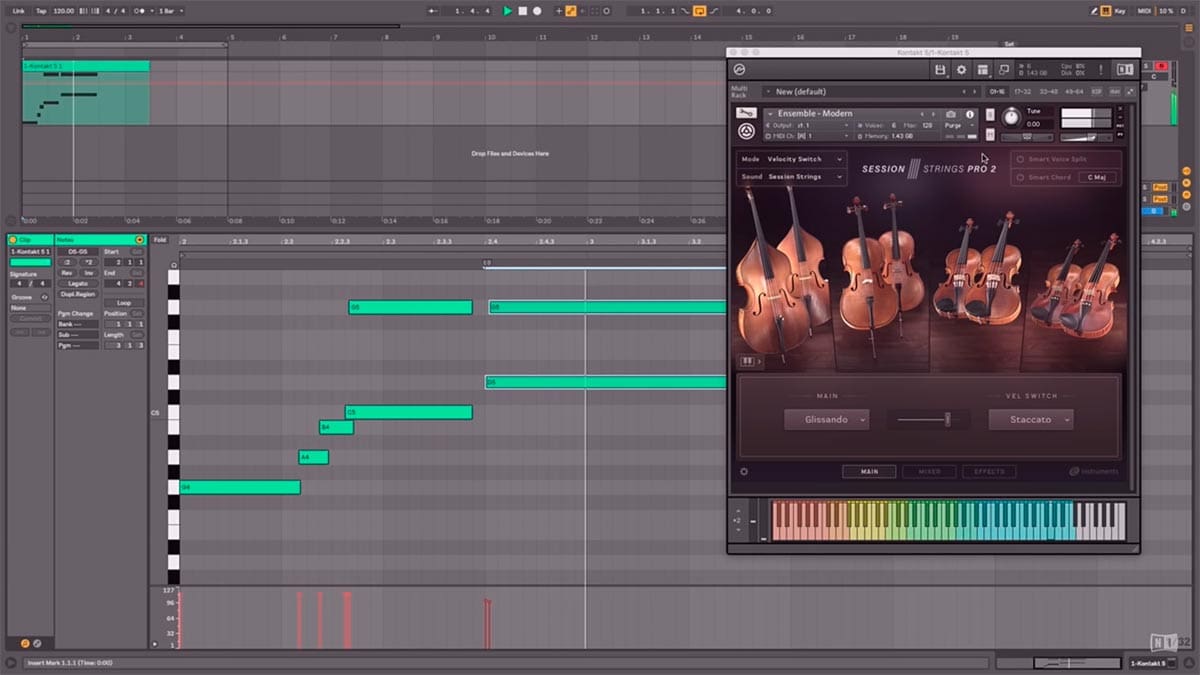Select the A4 note in the piano roll
The height and width of the screenshot is (675, 1200).
[x=313, y=457]
